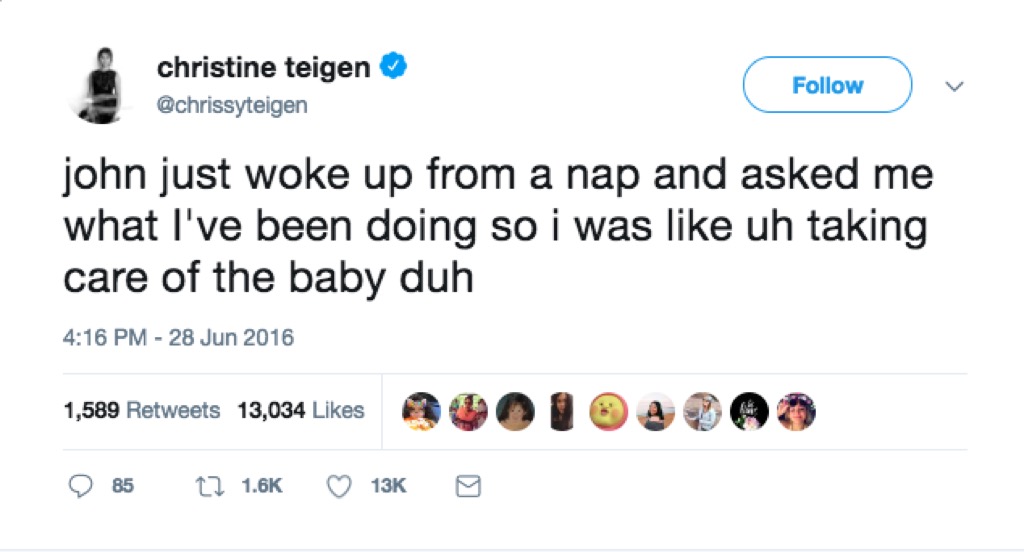Image resolution: width=1024 pixels, height=552 pixels.
Task: Open the christine teigen display name link
Action: pyautogui.click(x=264, y=68)
